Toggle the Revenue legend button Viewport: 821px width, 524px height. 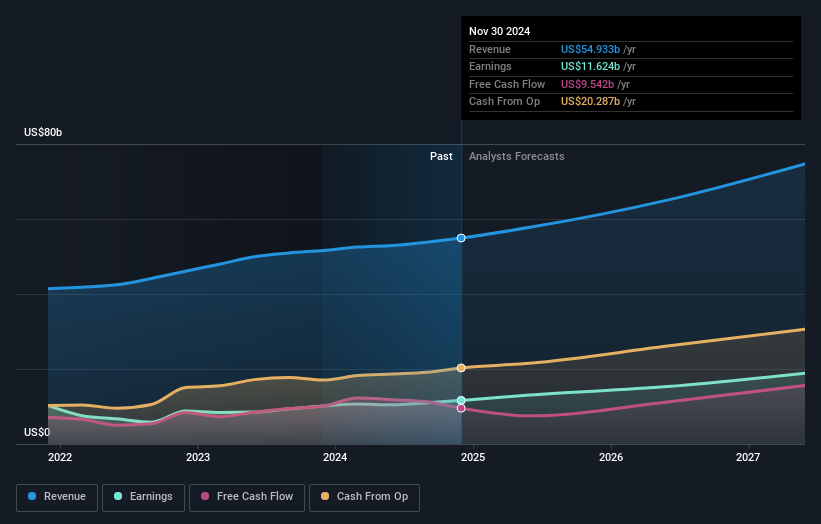click(57, 497)
